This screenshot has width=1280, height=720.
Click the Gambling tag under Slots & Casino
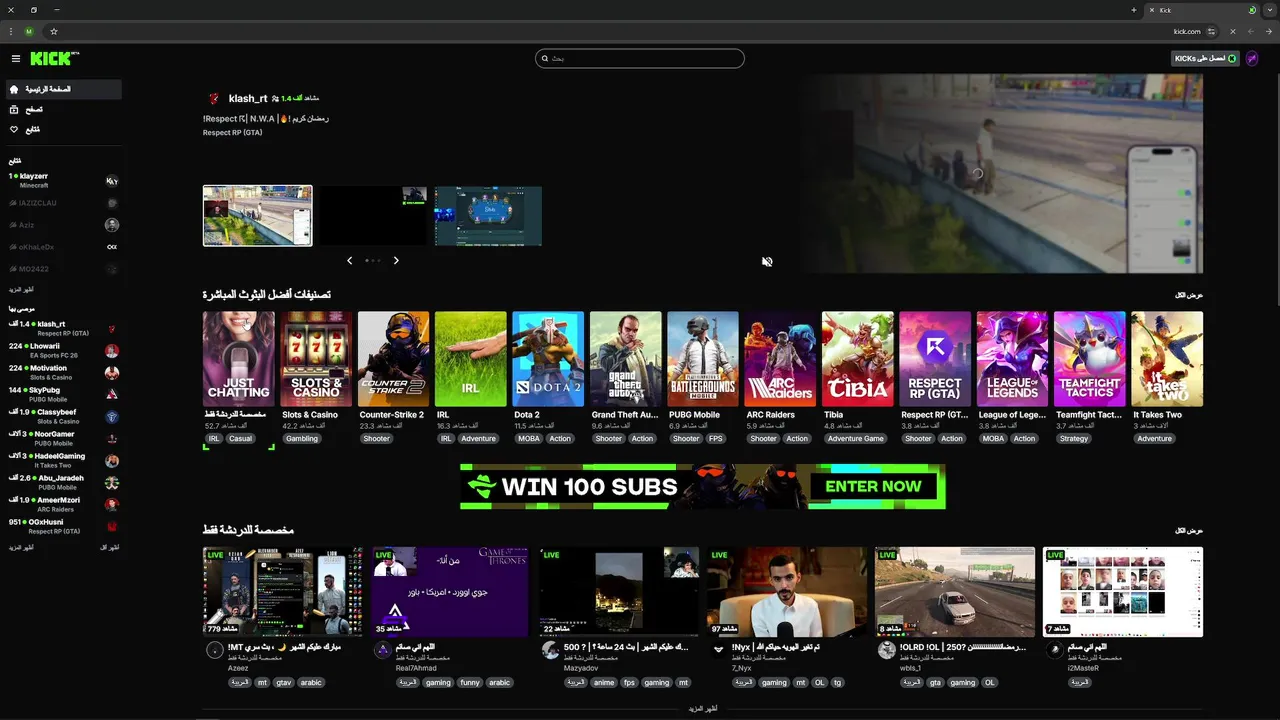[x=301, y=439]
